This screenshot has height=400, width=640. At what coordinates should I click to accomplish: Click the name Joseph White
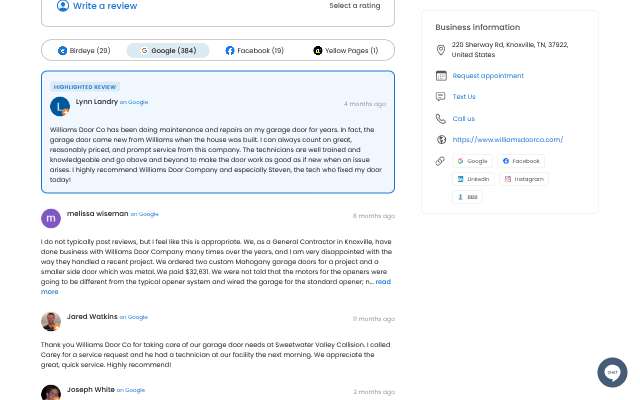[x=91, y=389]
